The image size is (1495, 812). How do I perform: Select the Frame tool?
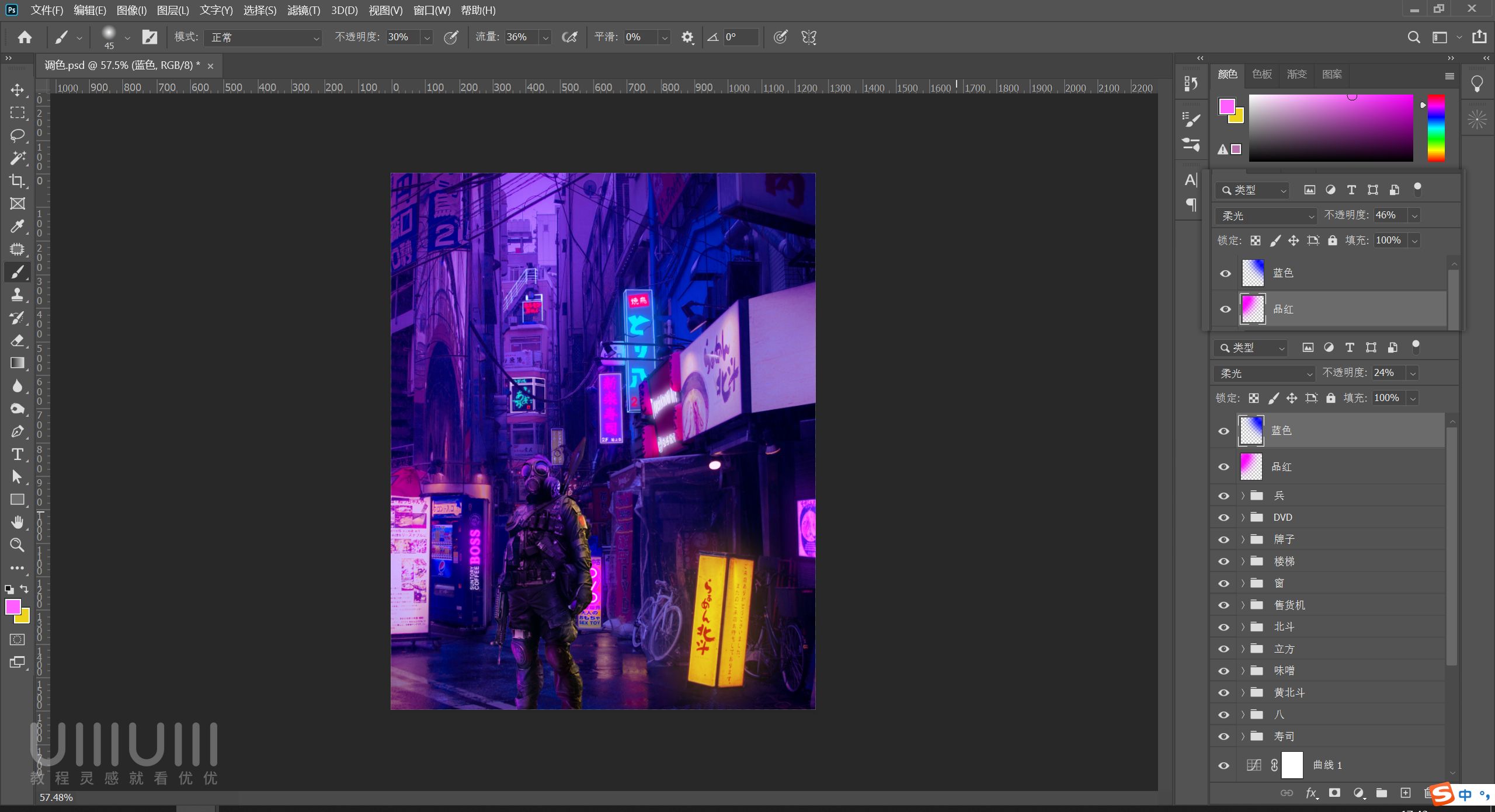18,204
